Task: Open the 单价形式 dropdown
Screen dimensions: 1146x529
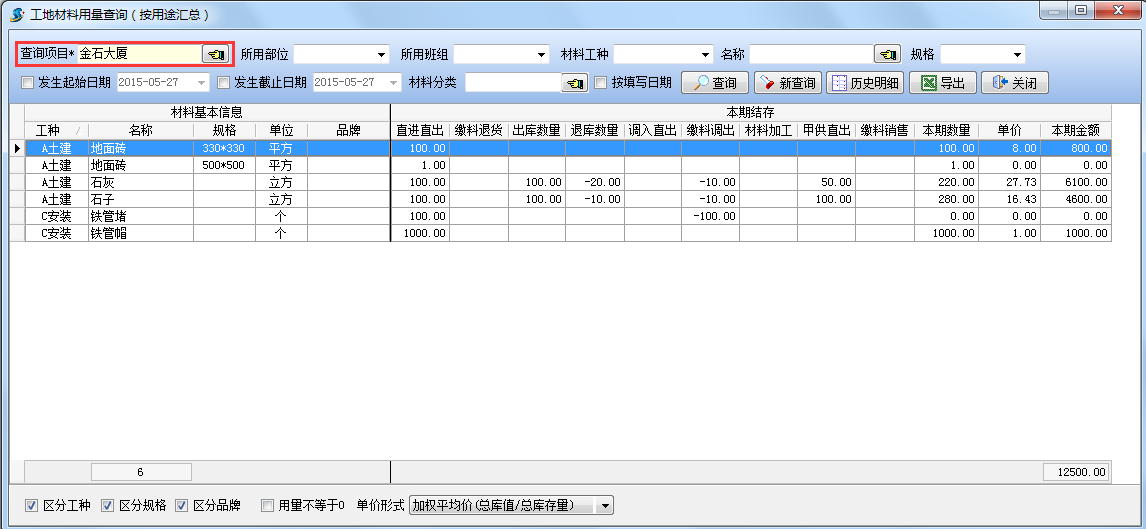Action: pyautogui.click(x=604, y=506)
